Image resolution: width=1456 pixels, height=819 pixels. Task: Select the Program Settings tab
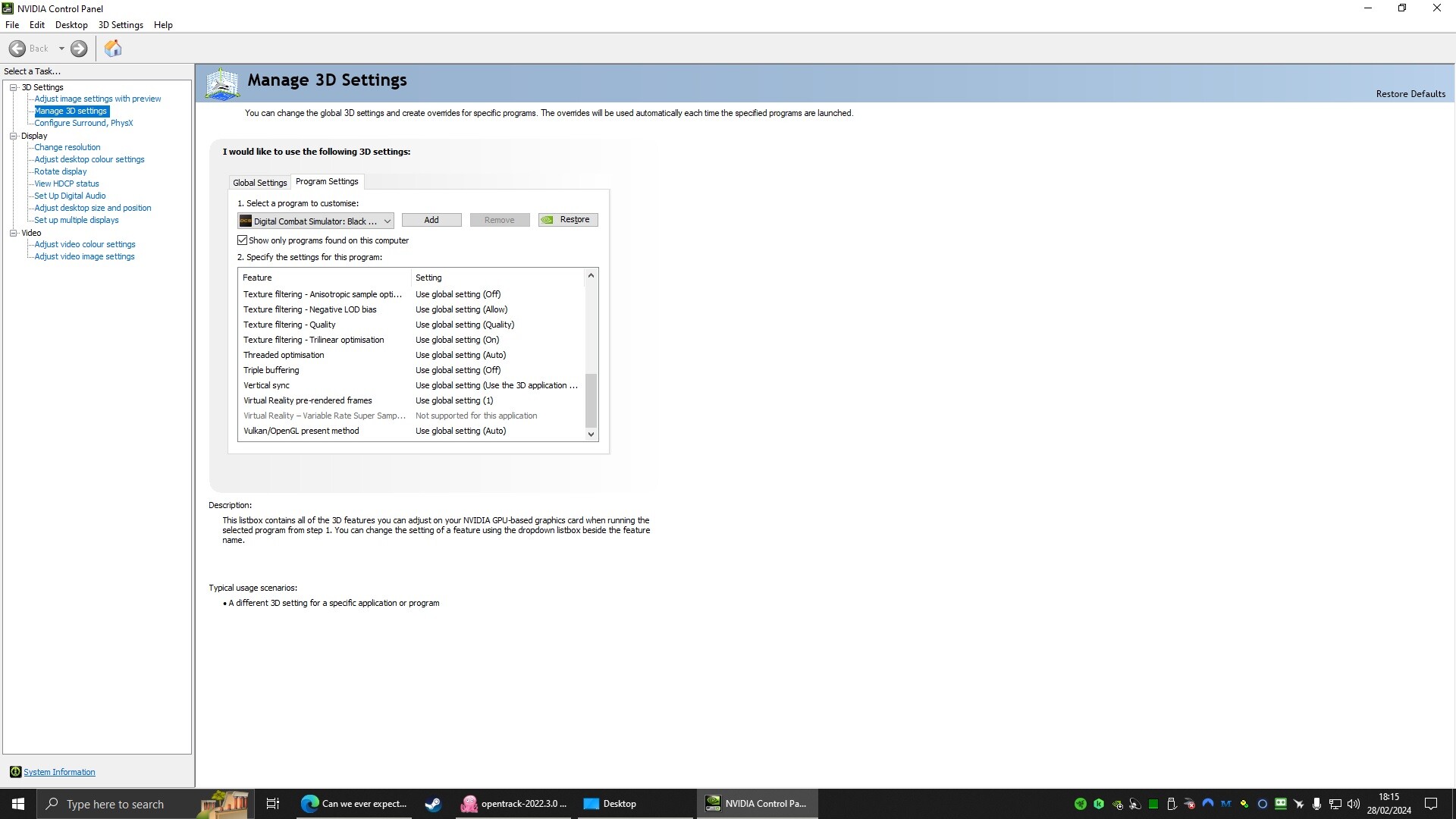click(x=327, y=181)
